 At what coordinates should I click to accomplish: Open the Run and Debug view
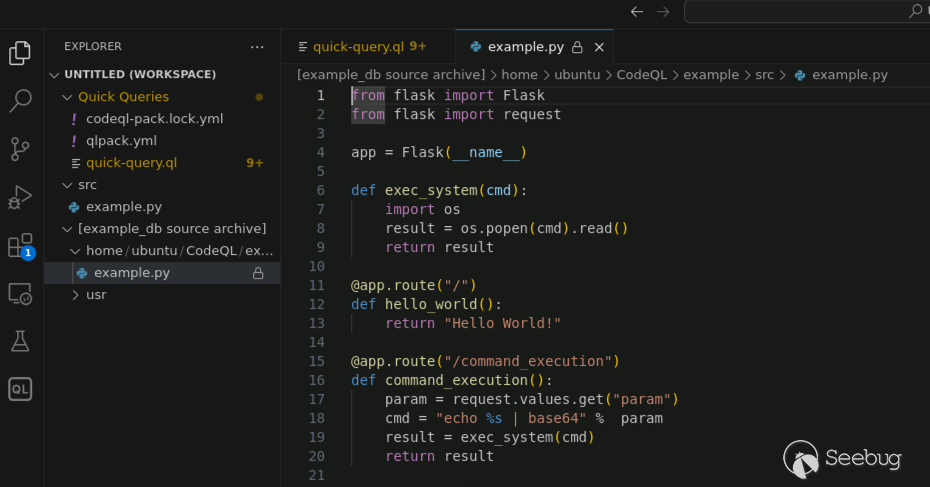[20, 198]
